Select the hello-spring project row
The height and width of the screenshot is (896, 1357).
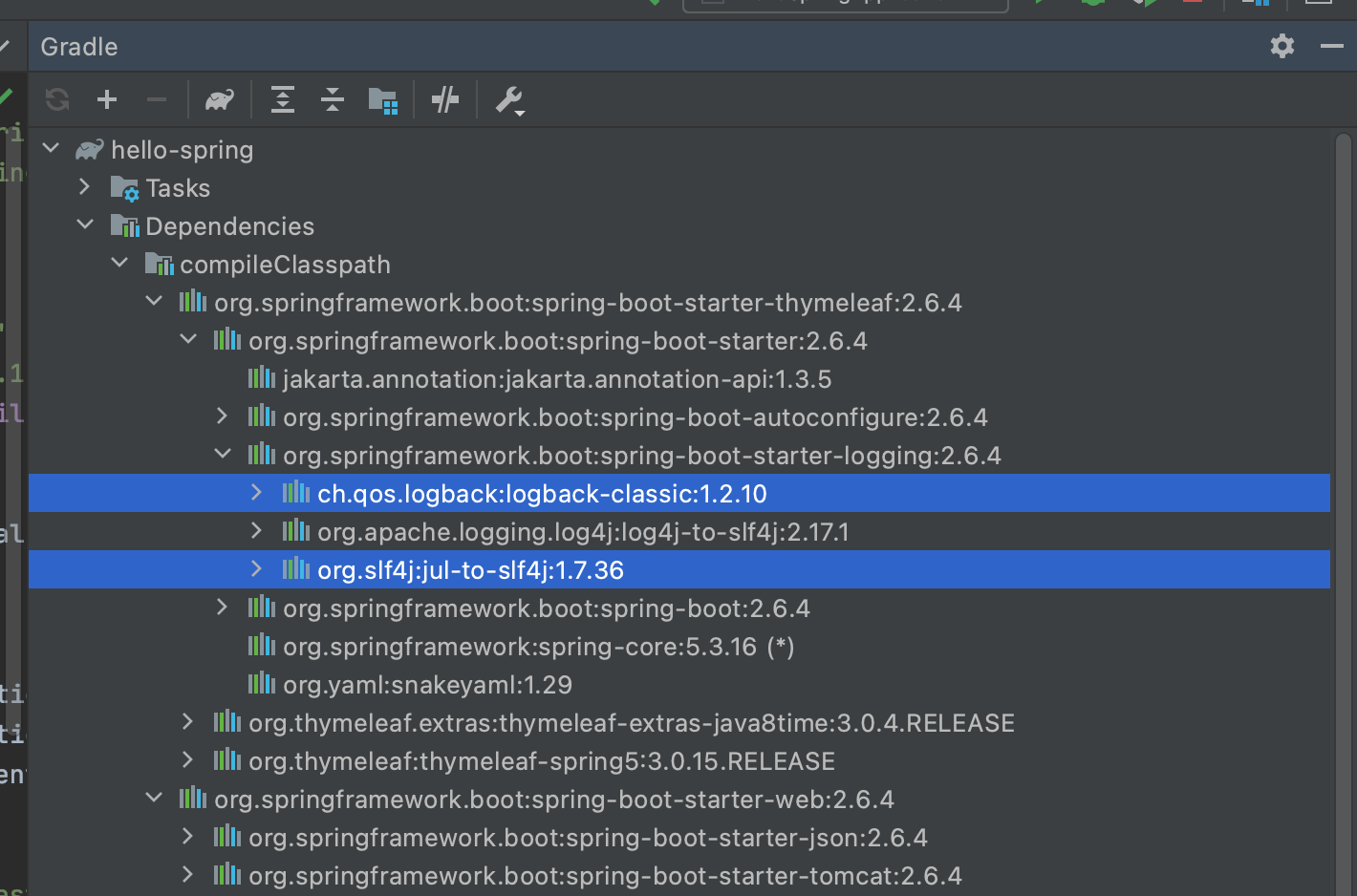679,150
